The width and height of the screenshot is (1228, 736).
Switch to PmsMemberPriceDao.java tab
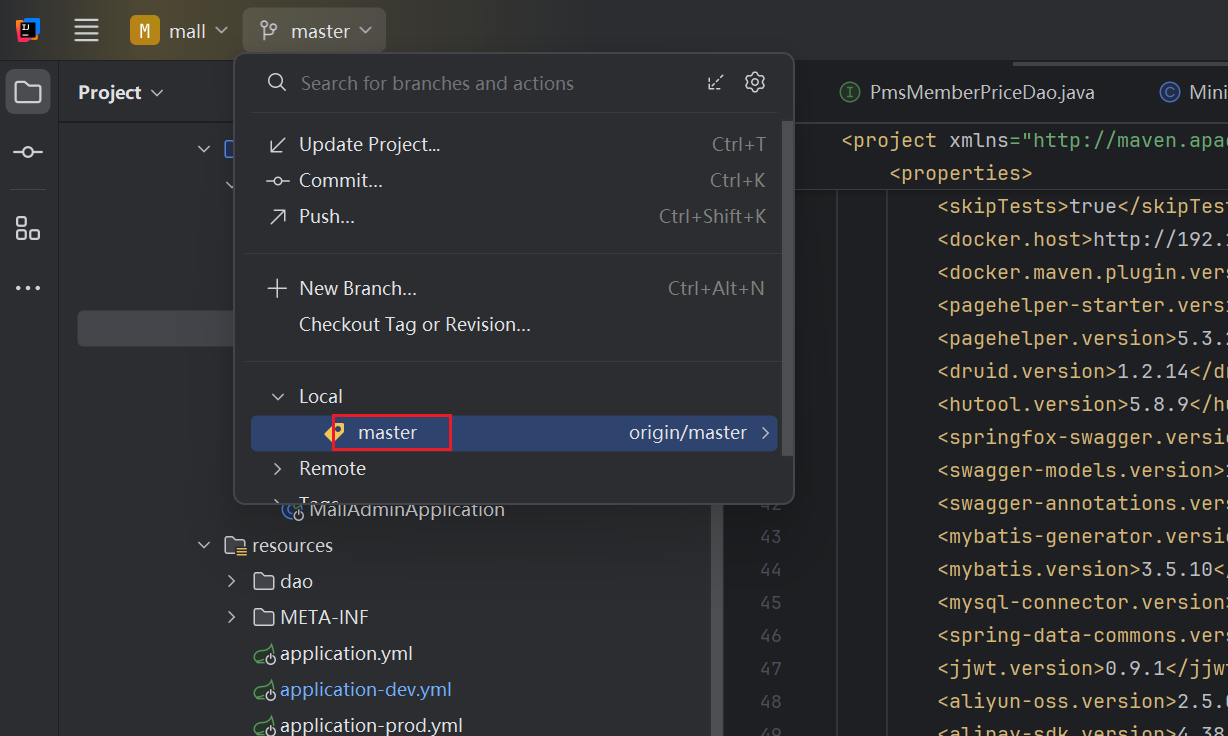tap(981, 93)
